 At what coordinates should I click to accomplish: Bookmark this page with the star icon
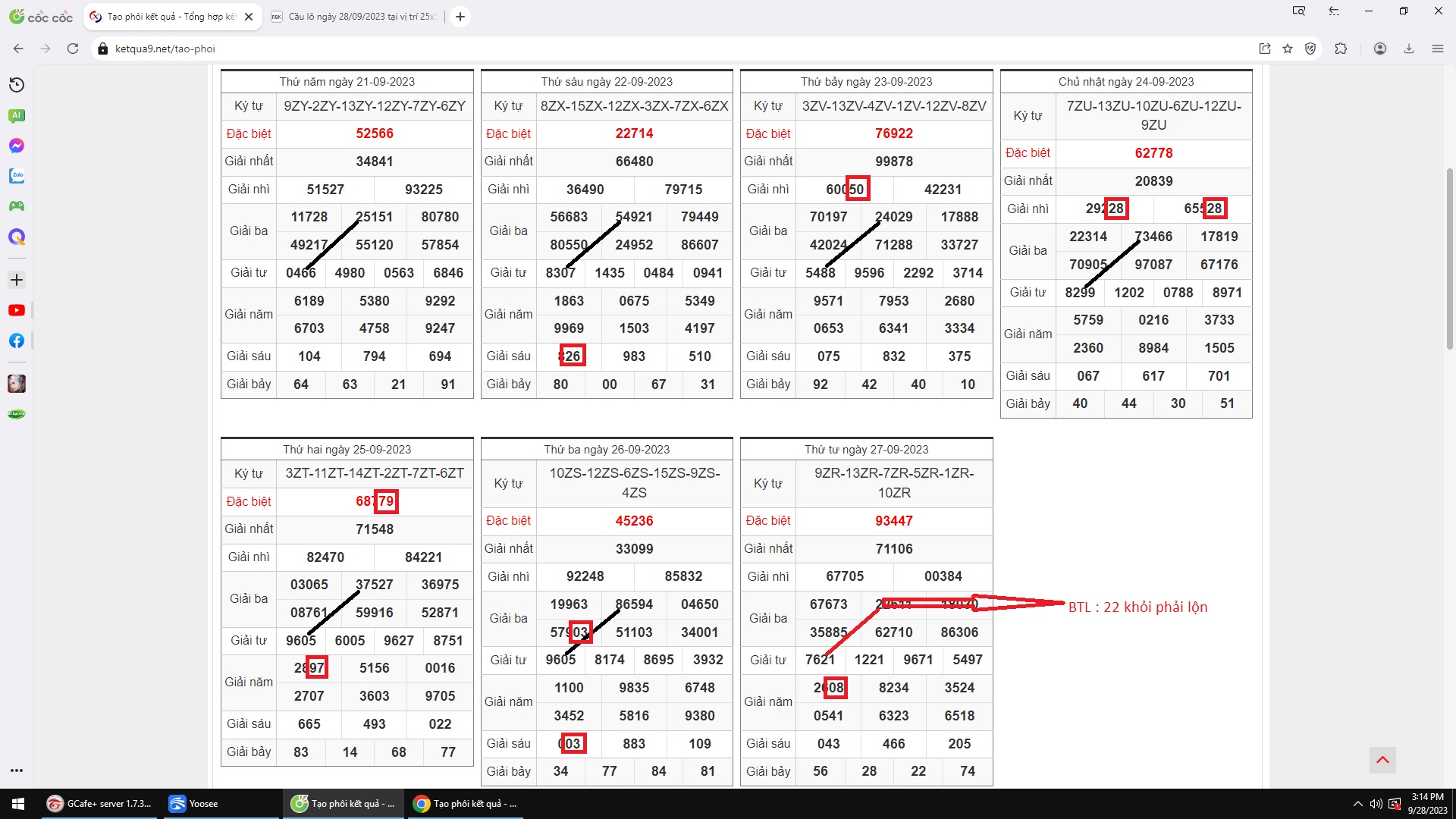1288,49
